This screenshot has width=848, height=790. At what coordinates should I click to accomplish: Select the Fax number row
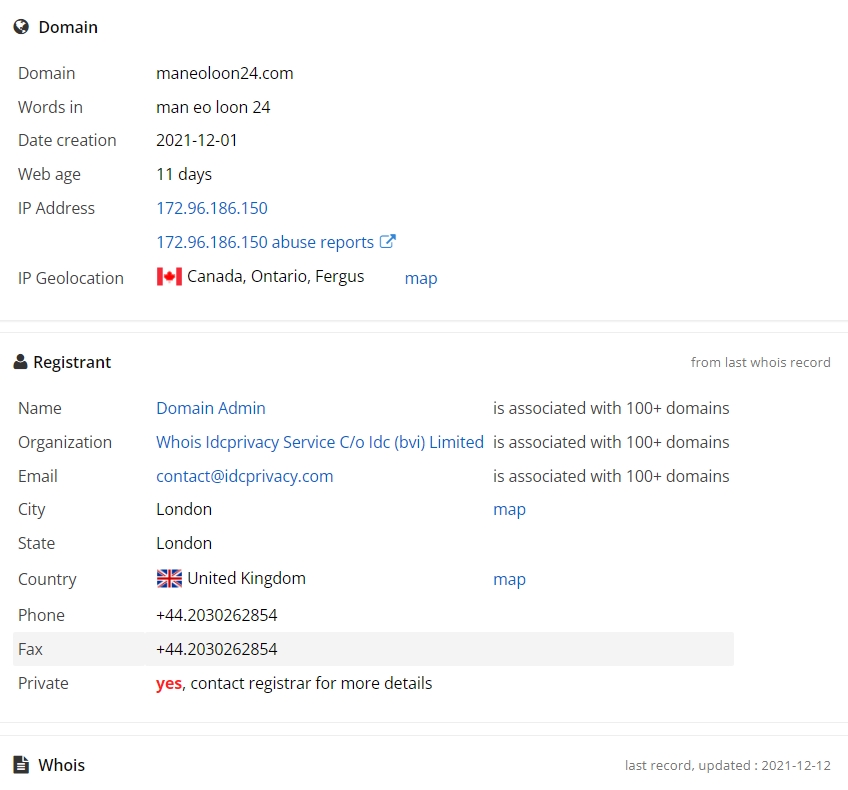373,649
